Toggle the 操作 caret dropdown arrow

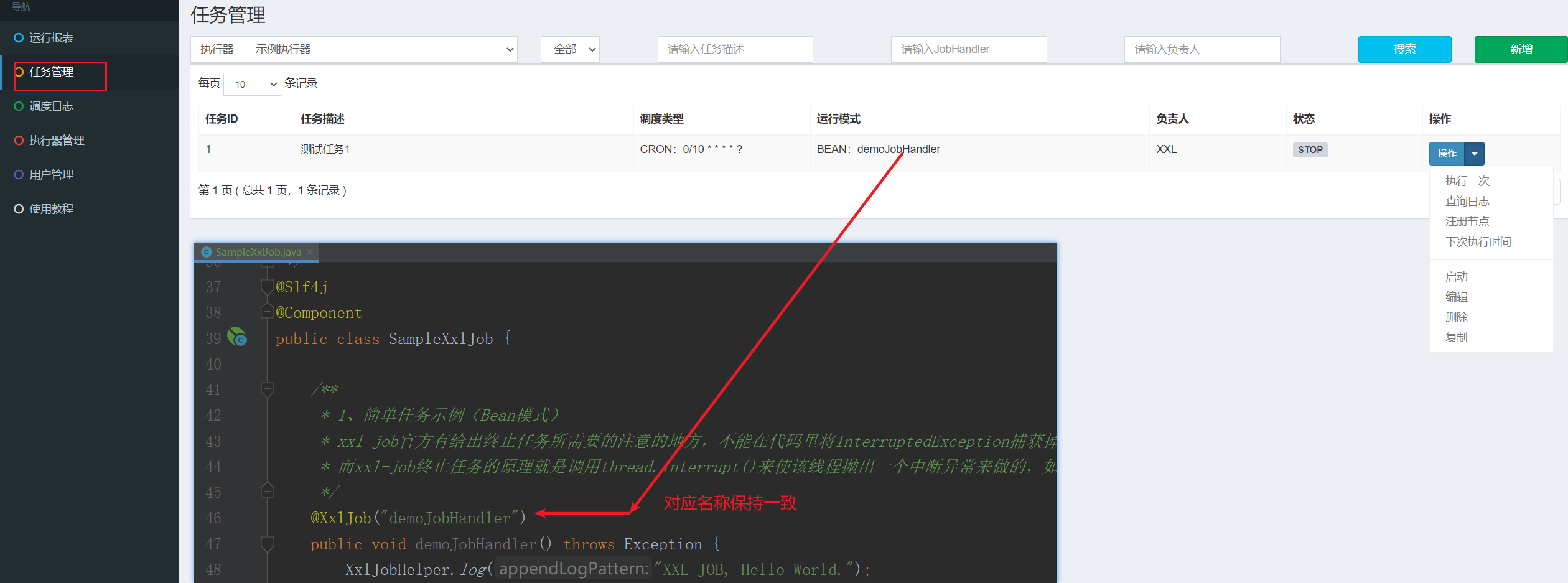pos(1474,154)
